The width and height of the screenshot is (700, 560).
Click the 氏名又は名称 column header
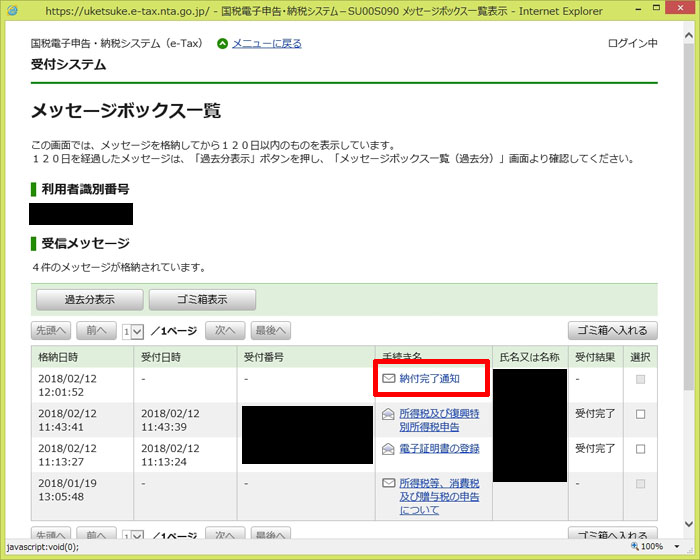tap(529, 357)
